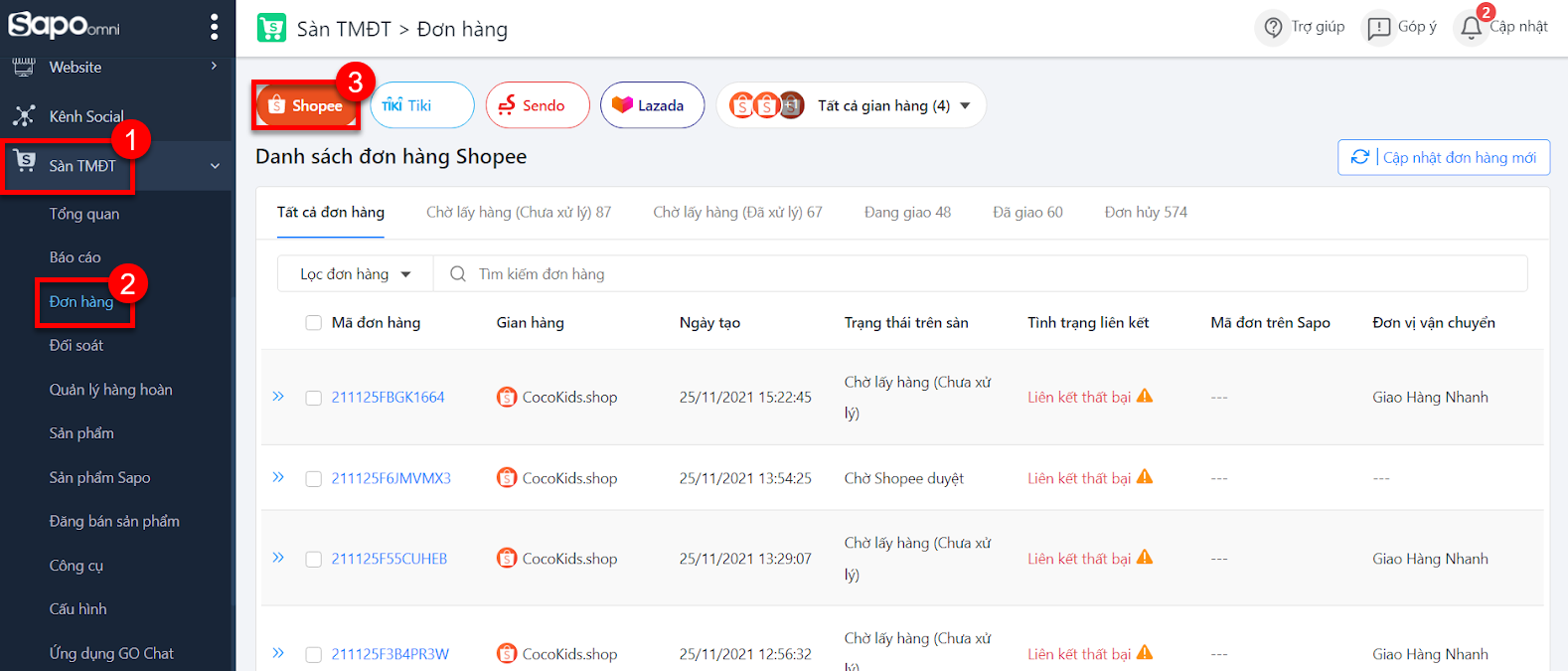1568x671 pixels.
Task: Click the Sapo omni logo
Action: 64,24
